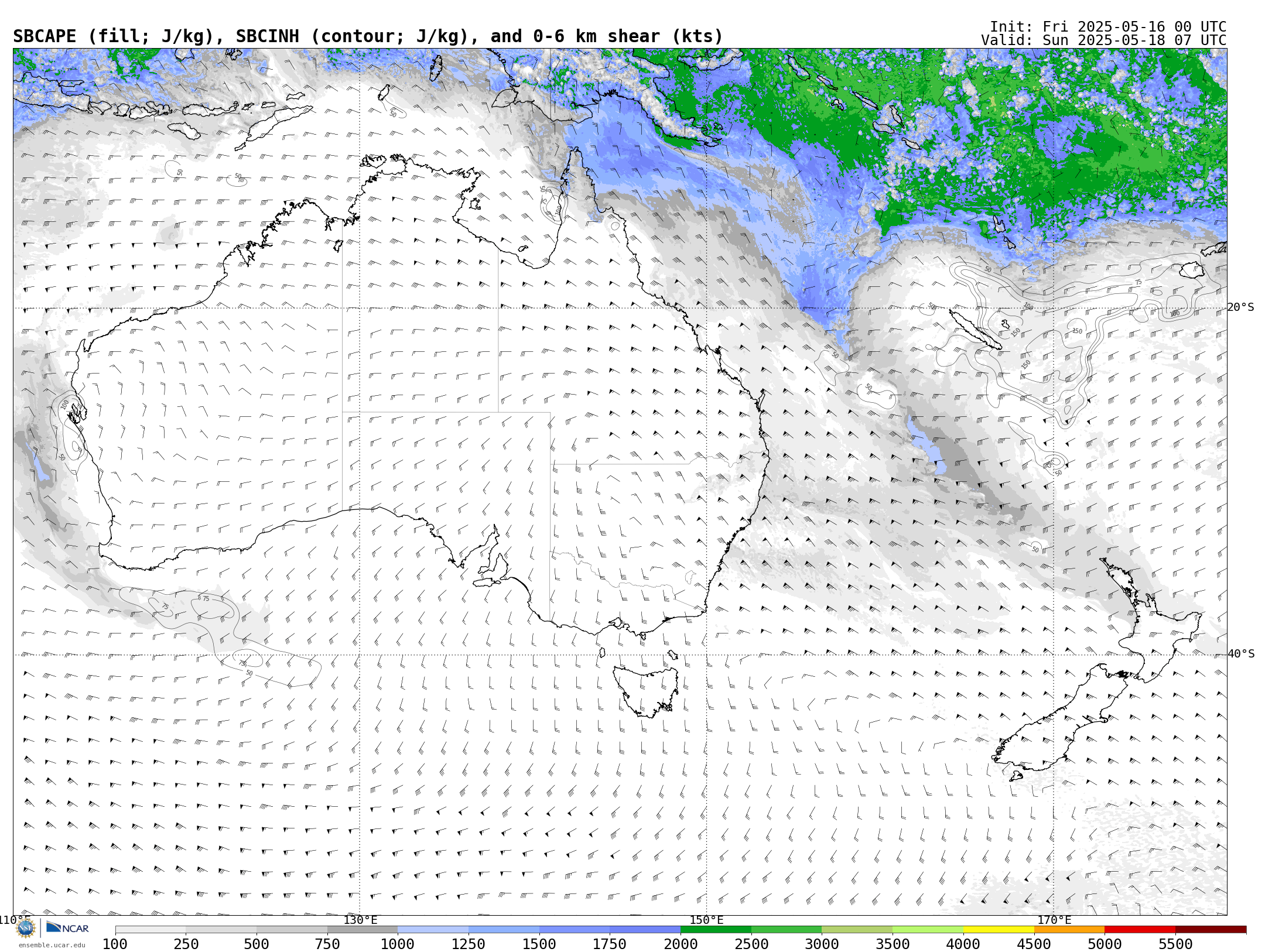Screen dimensions: 1265x952
Task: Click the 20°S latitude label
Action: tap(1241, 307)
